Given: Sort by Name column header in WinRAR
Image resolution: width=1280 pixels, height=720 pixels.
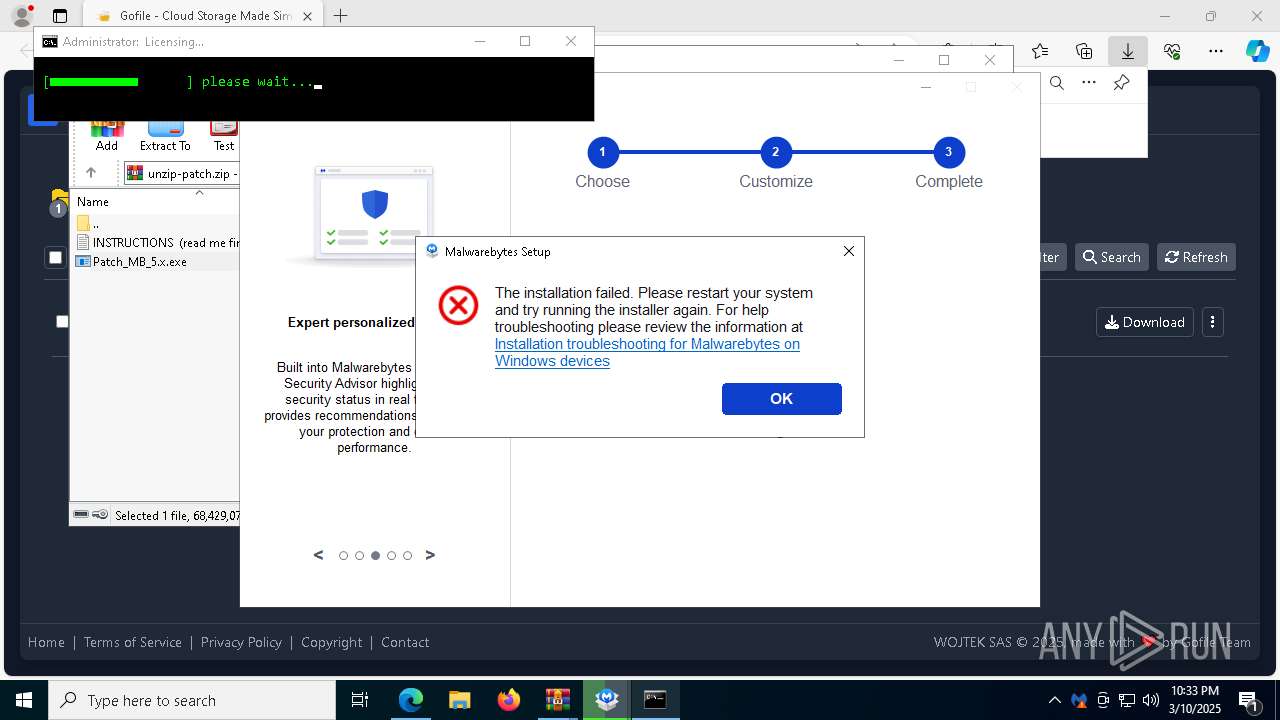Looking at the screenshot, I should (156, 201).
